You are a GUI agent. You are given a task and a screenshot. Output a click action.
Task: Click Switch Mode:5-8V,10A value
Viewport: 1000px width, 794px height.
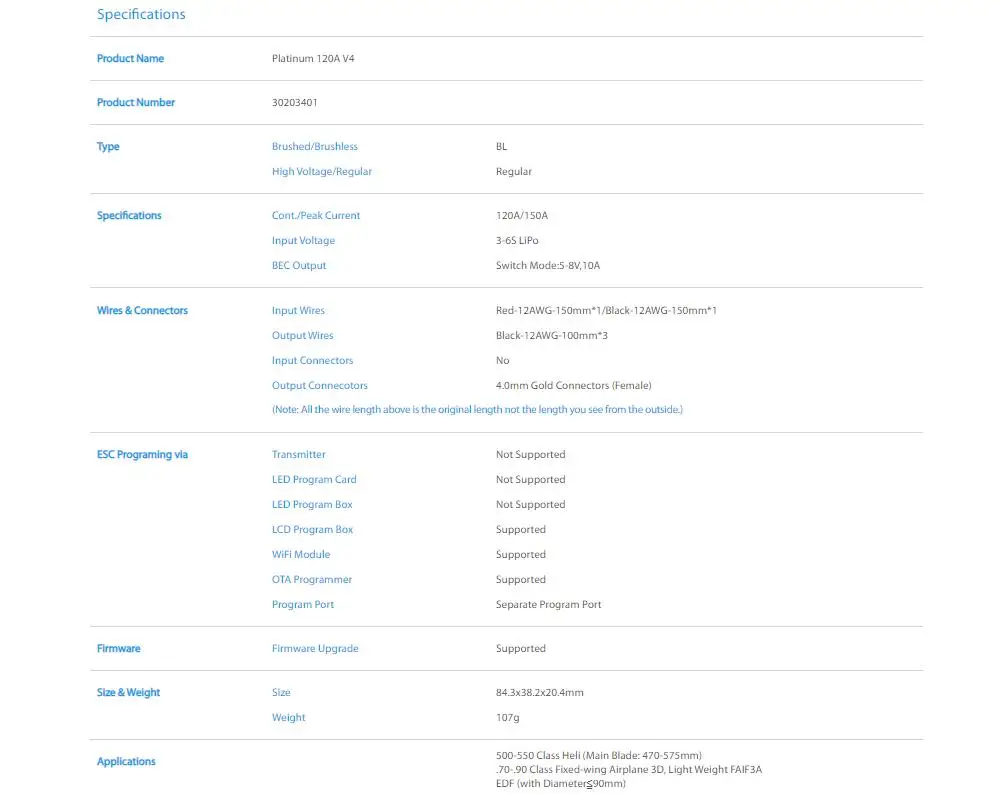coord(548,265)
